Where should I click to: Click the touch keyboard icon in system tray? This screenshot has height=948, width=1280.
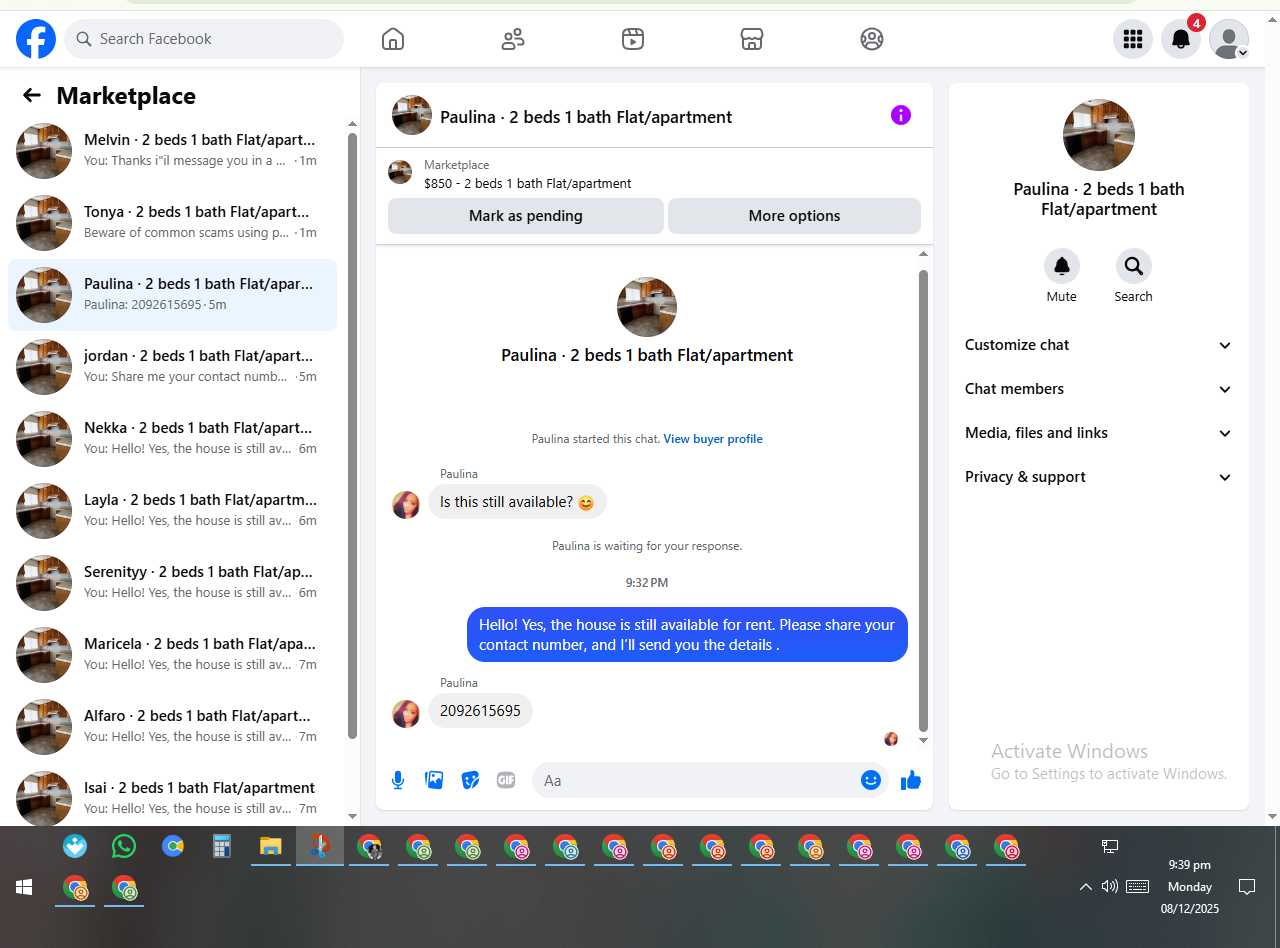(1137, 886)
